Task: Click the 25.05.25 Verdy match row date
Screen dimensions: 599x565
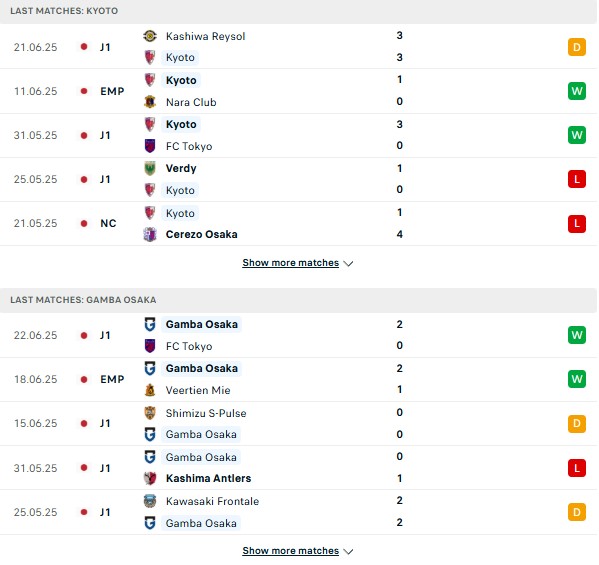Action: tap(36, 179)
